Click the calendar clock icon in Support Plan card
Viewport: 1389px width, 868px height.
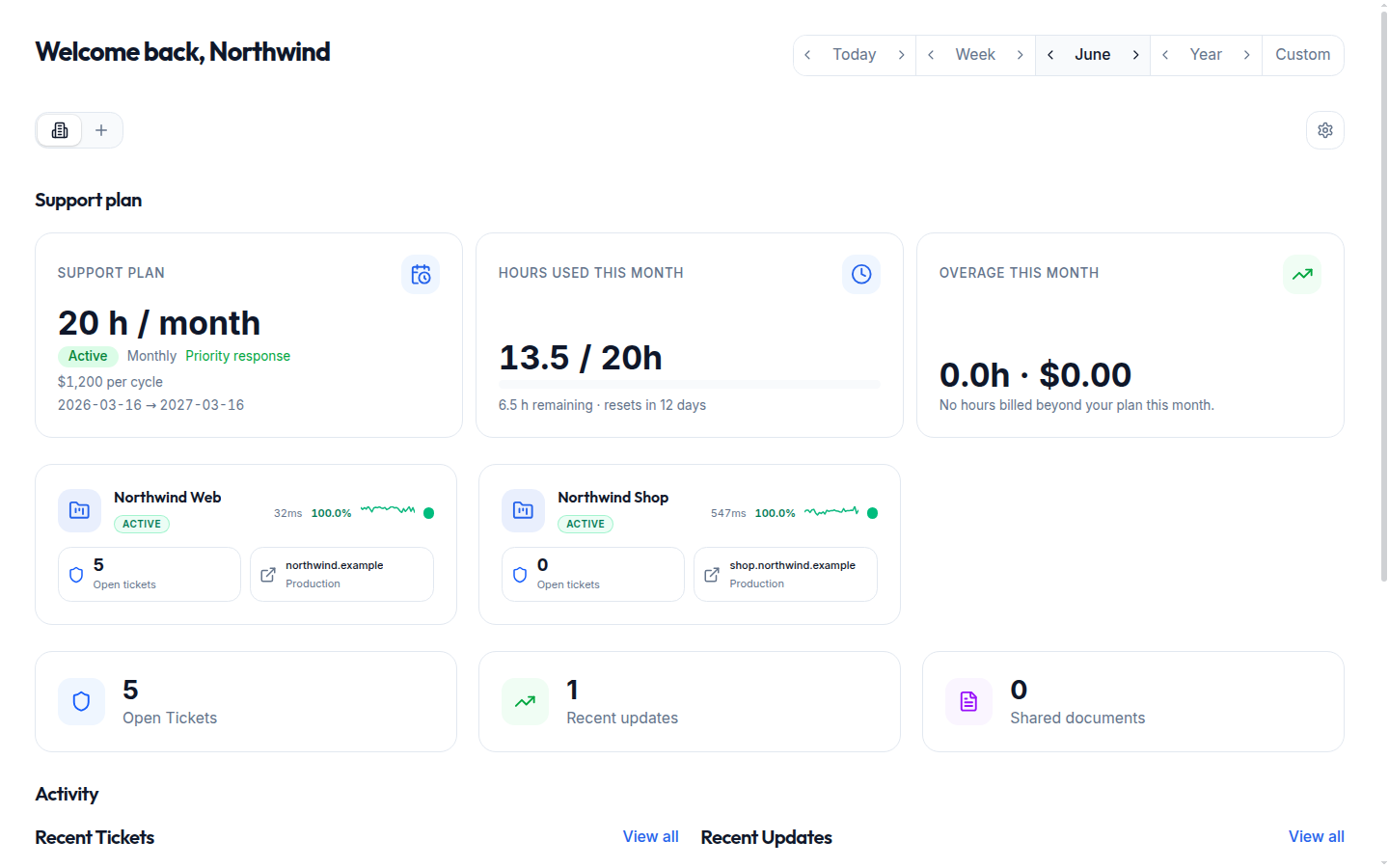click(x=421, y=275)
